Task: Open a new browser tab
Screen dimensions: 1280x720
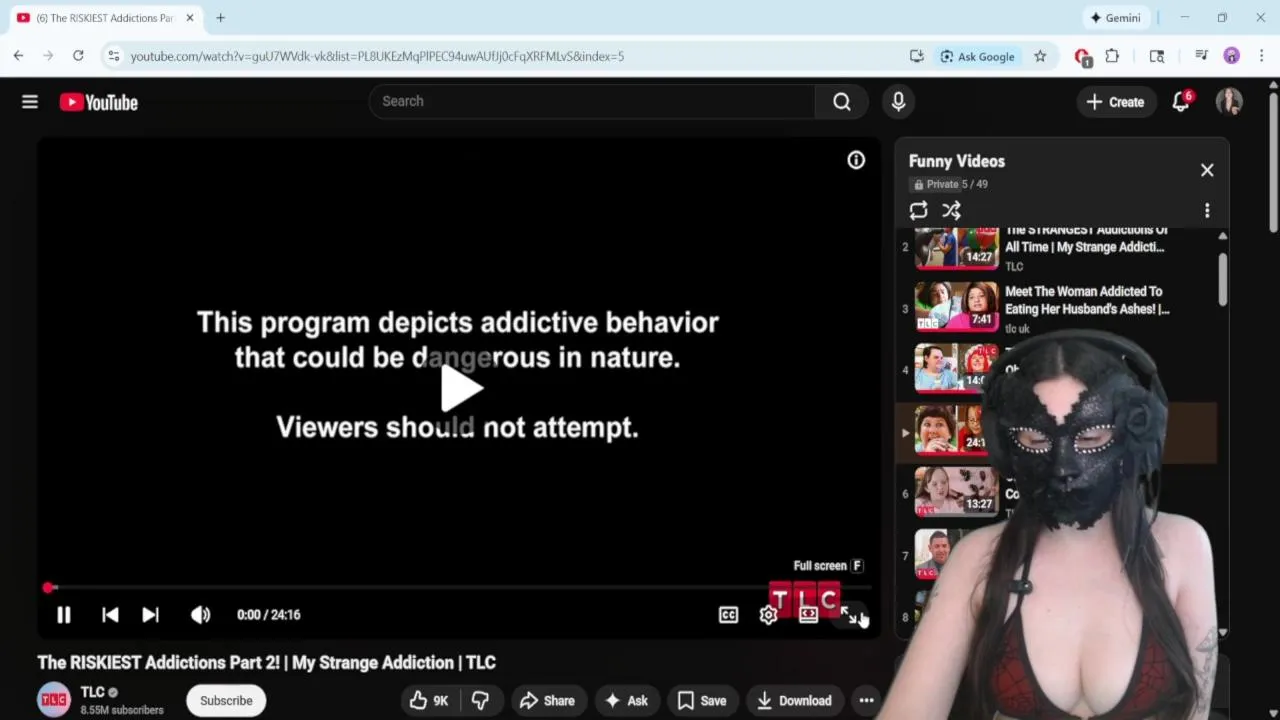Action: click(220, 18)
